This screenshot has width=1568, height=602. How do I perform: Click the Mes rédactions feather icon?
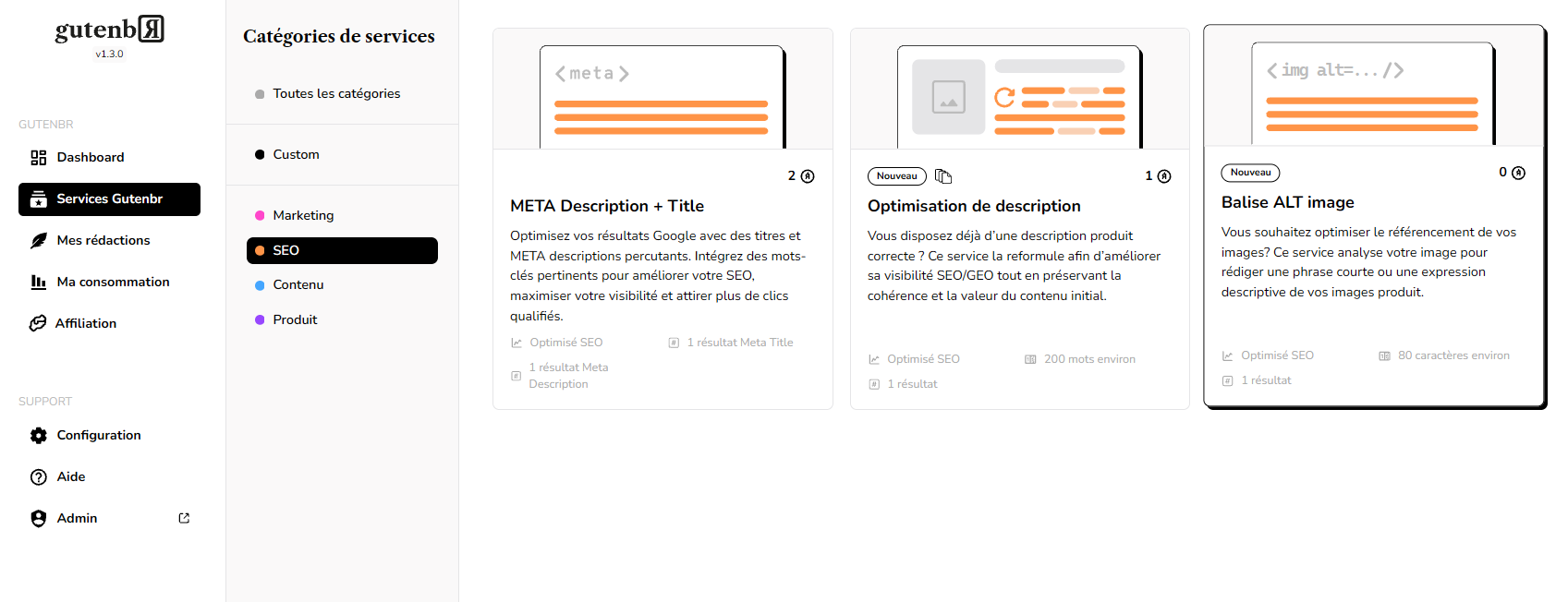[38, 241]
